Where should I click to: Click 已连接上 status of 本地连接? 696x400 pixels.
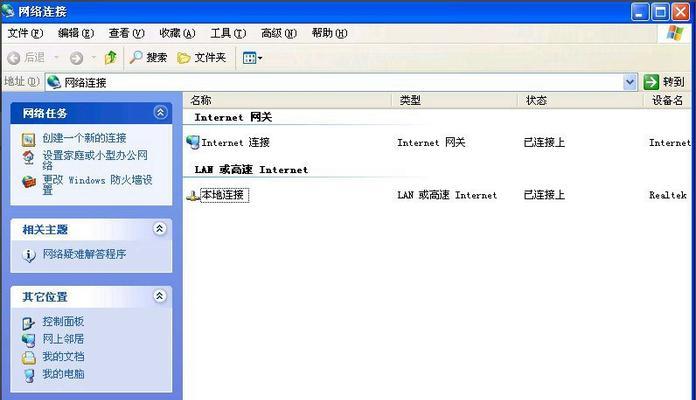[x=544, y=195]
